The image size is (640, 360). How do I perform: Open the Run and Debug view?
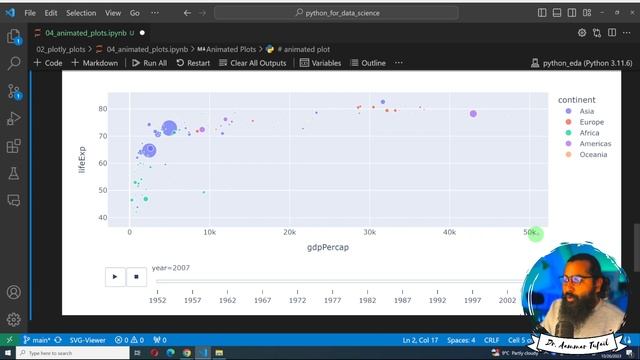pos(13,118)
